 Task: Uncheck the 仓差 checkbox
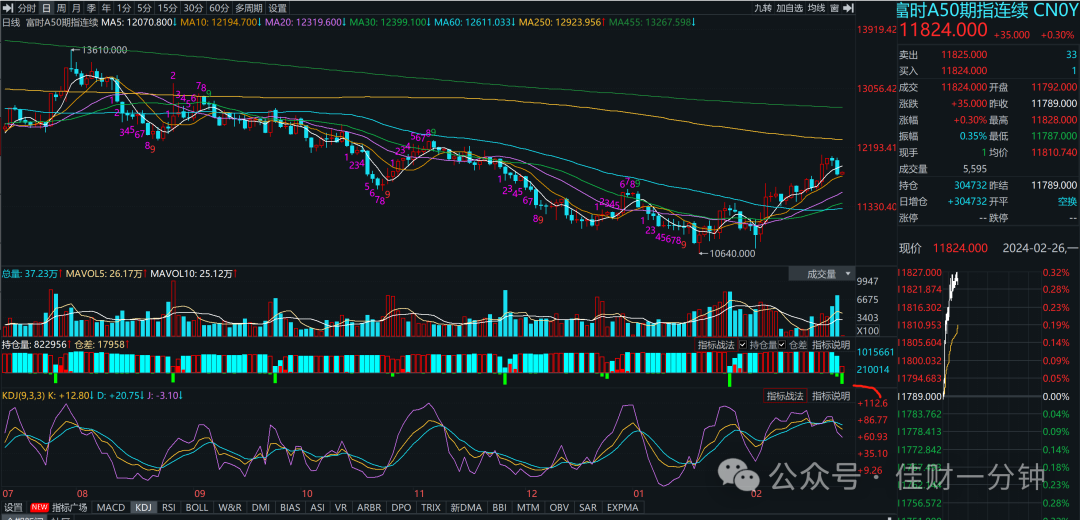coord(783,344)
